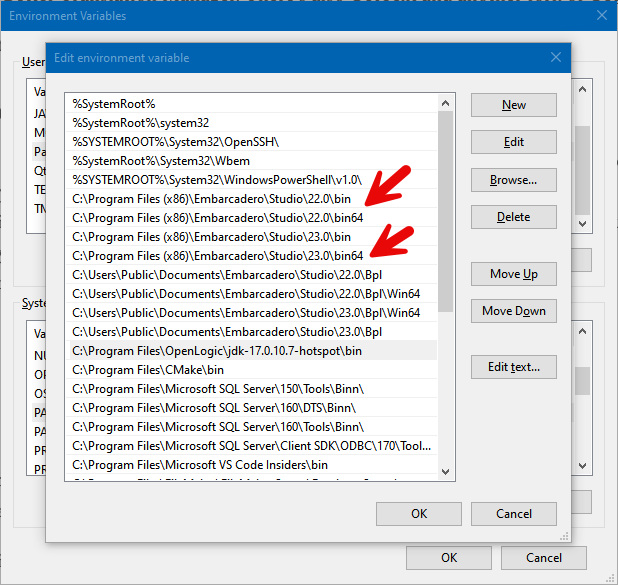Confirm with OK in Edit environment variable

419,514
